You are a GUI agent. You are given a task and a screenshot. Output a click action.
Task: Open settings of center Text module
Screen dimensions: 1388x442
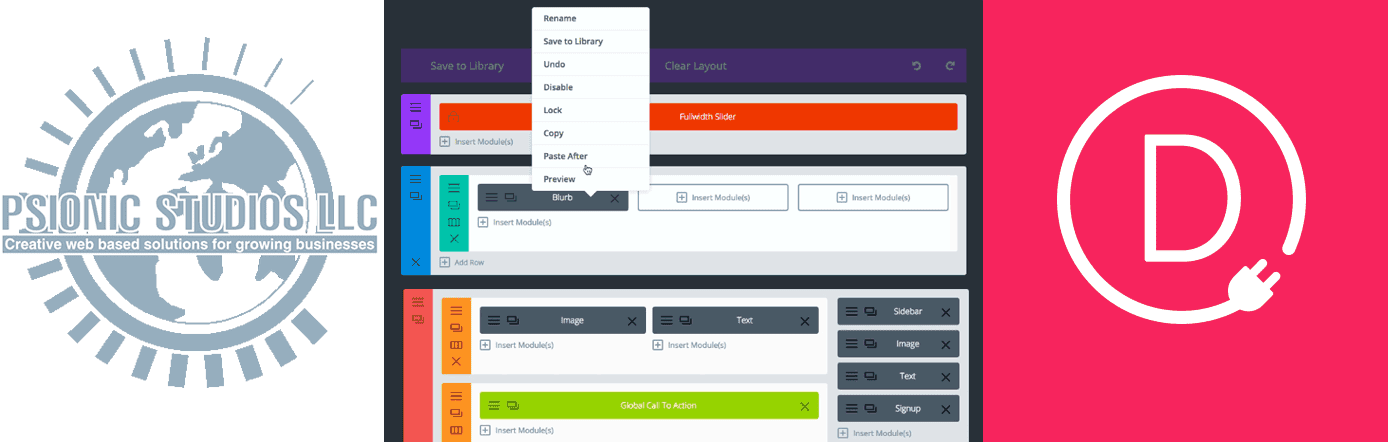[x=667, y=321]
